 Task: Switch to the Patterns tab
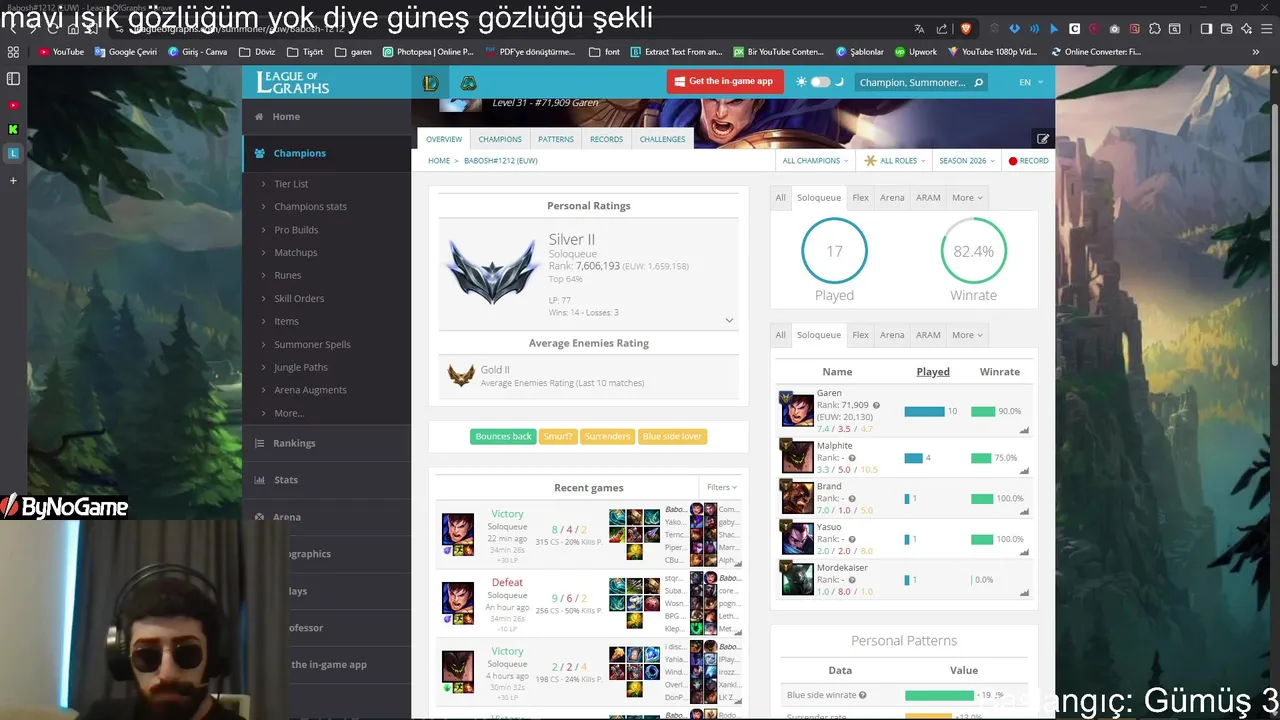pos(556,139)
